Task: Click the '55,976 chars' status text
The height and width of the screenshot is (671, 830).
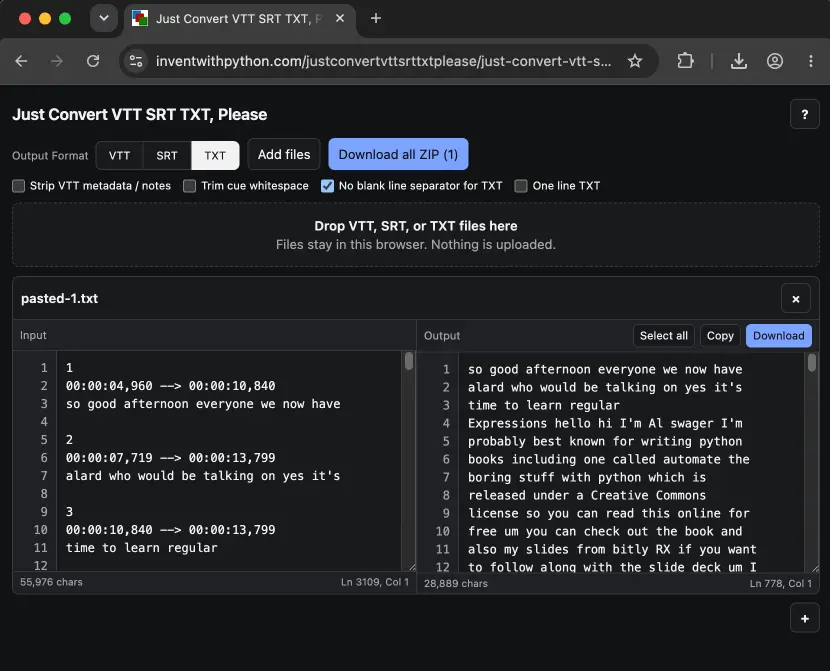Action: click(x=51, y=582)
